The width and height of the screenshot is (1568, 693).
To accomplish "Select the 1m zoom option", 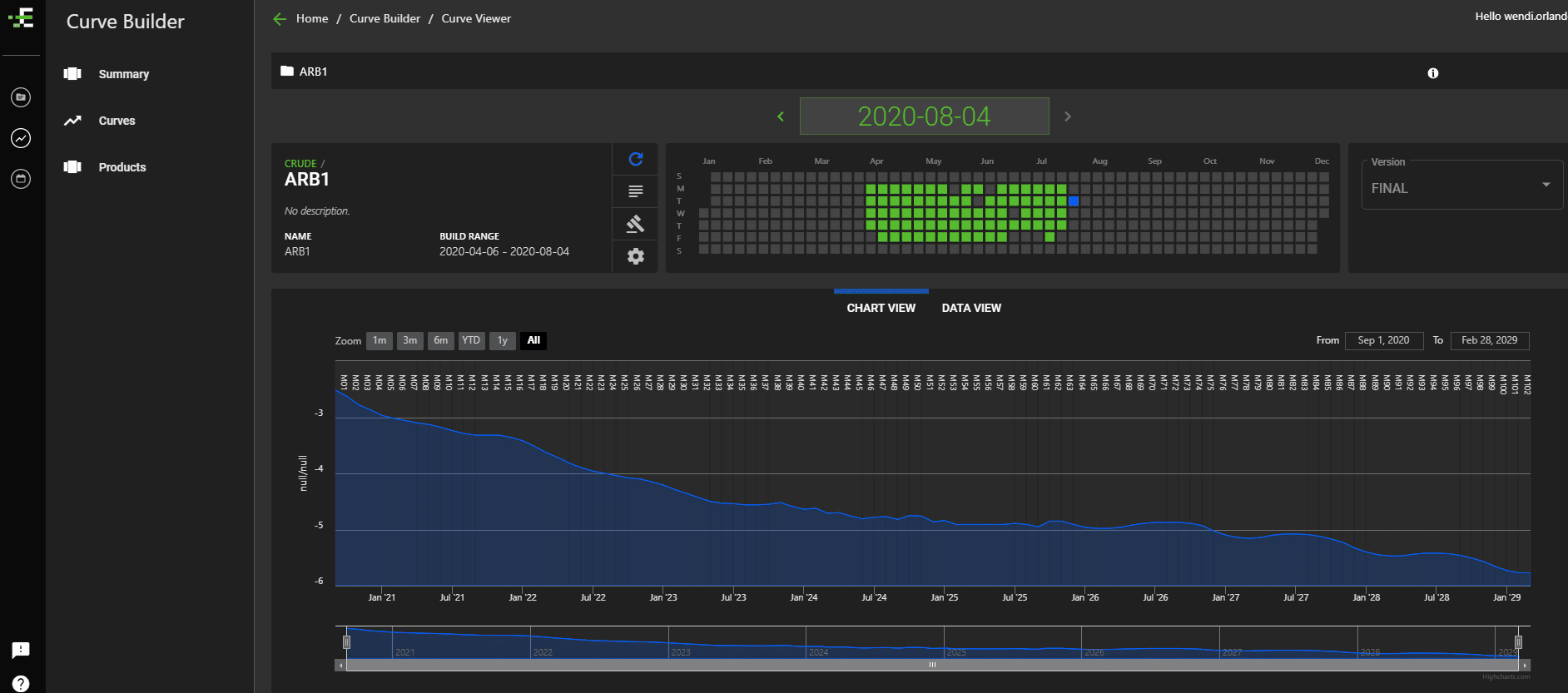I will [x=380, y=340].
